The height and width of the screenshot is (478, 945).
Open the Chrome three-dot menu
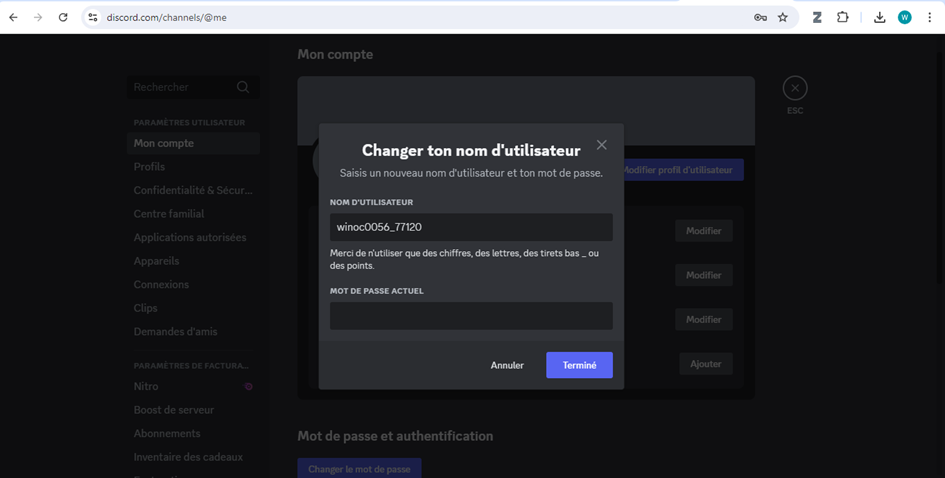click(929, 17)
